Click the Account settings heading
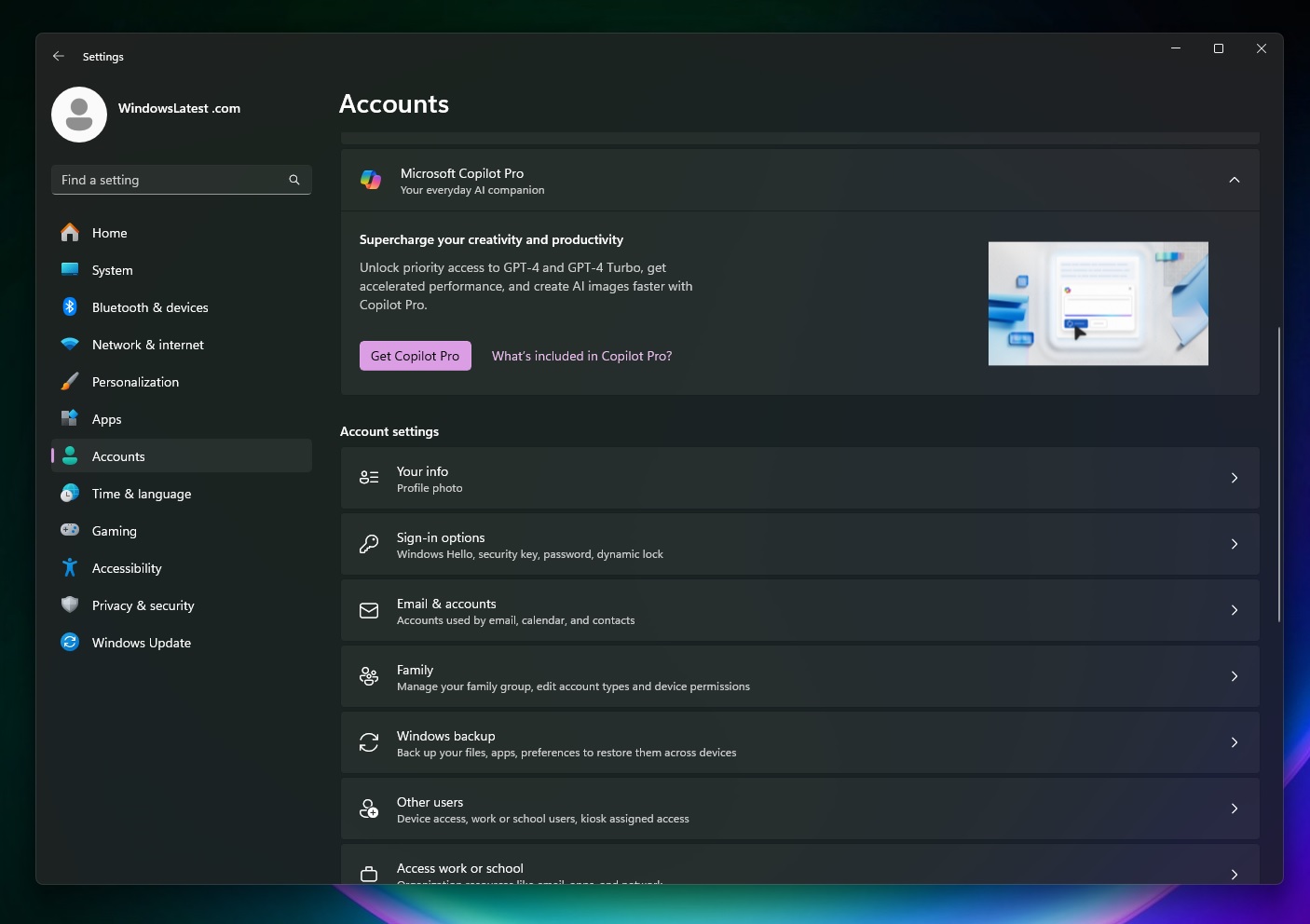The image size is (1310, 924). click(x=389, y=431)
